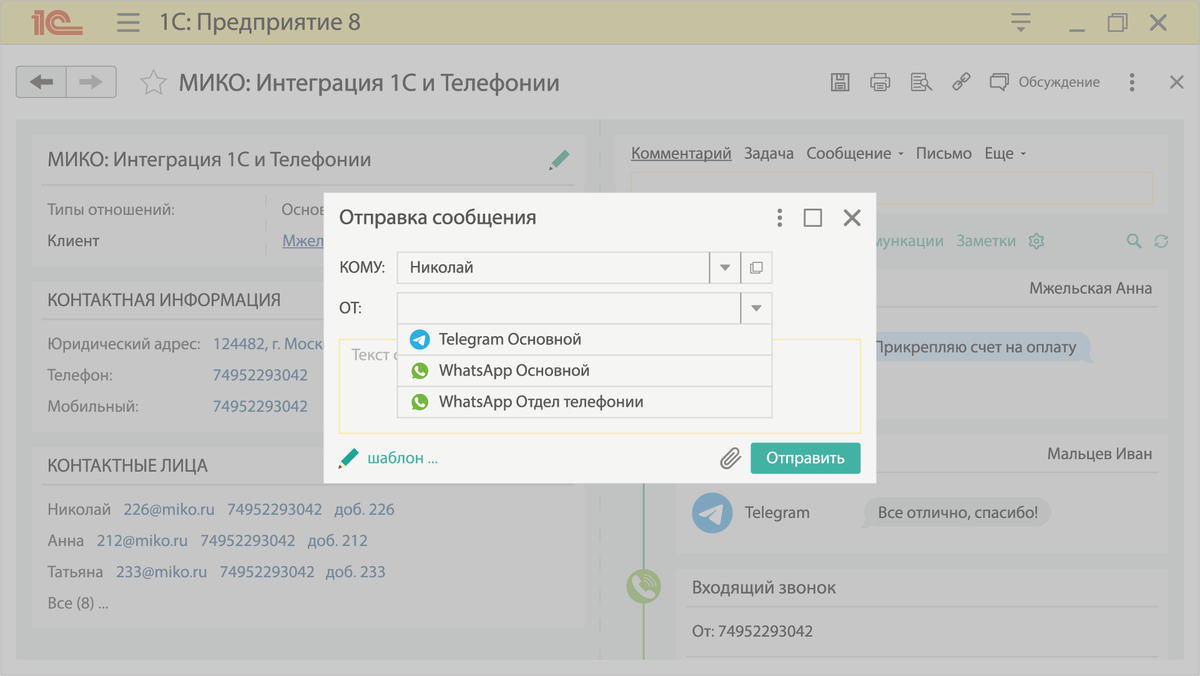Image resolution: width=1200 pixels, height=676 pixels.
Task: Click the printer icon
Action: coord(880,83)
